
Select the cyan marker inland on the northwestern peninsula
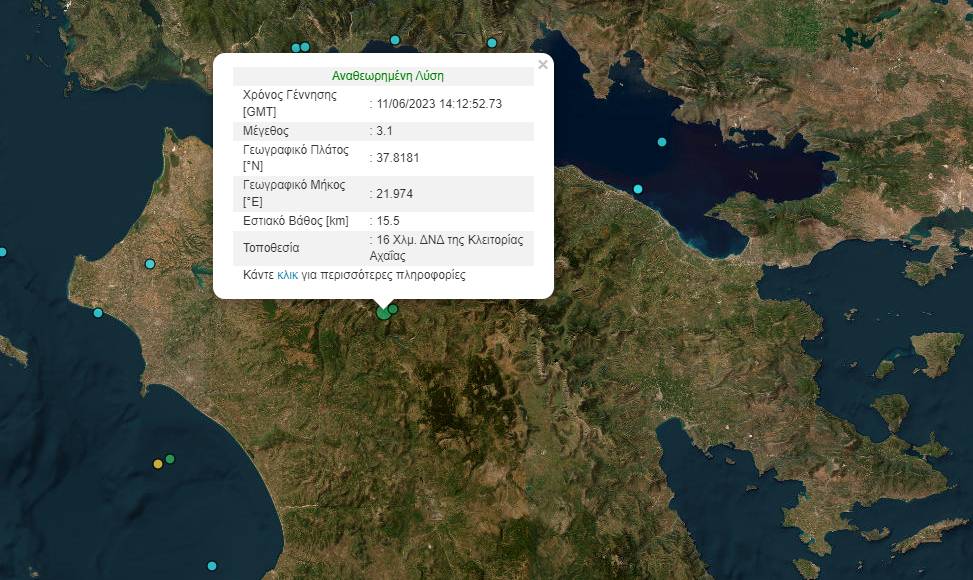point(150,264)
